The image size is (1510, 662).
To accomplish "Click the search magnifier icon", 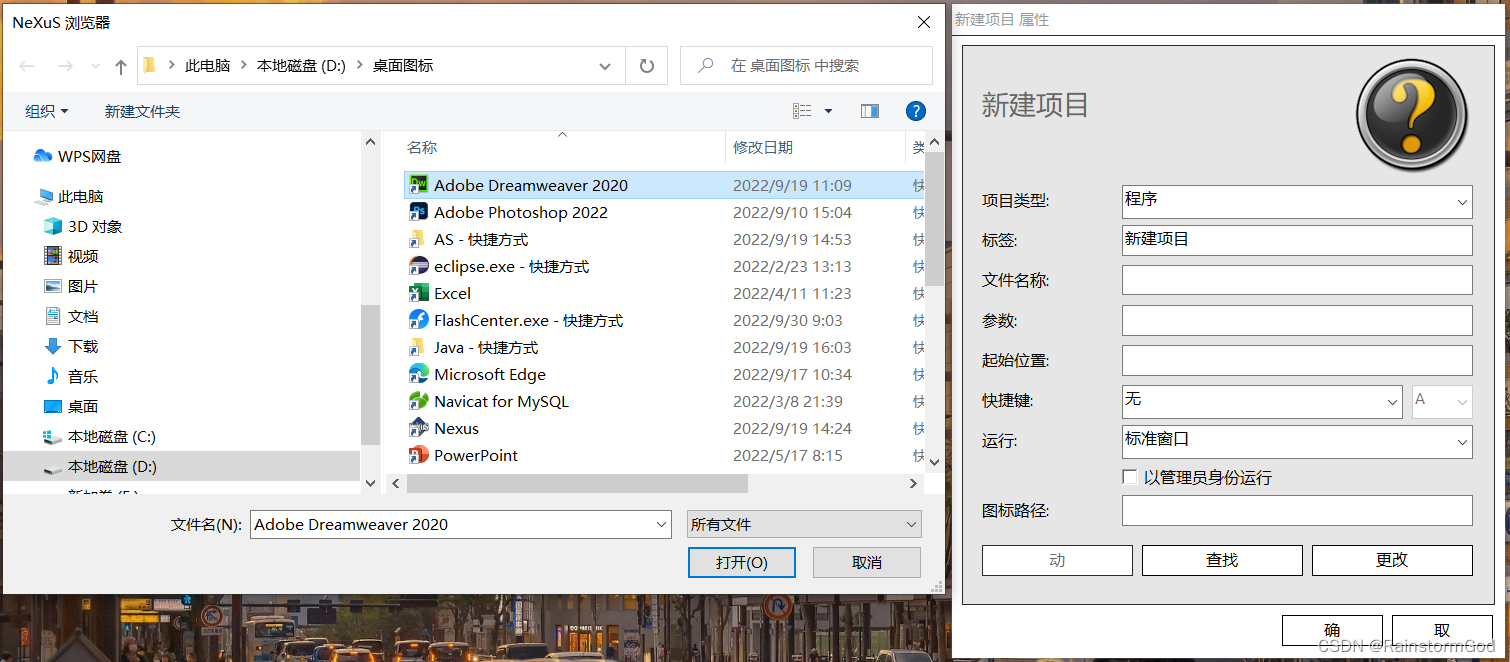I will point(706,66).
